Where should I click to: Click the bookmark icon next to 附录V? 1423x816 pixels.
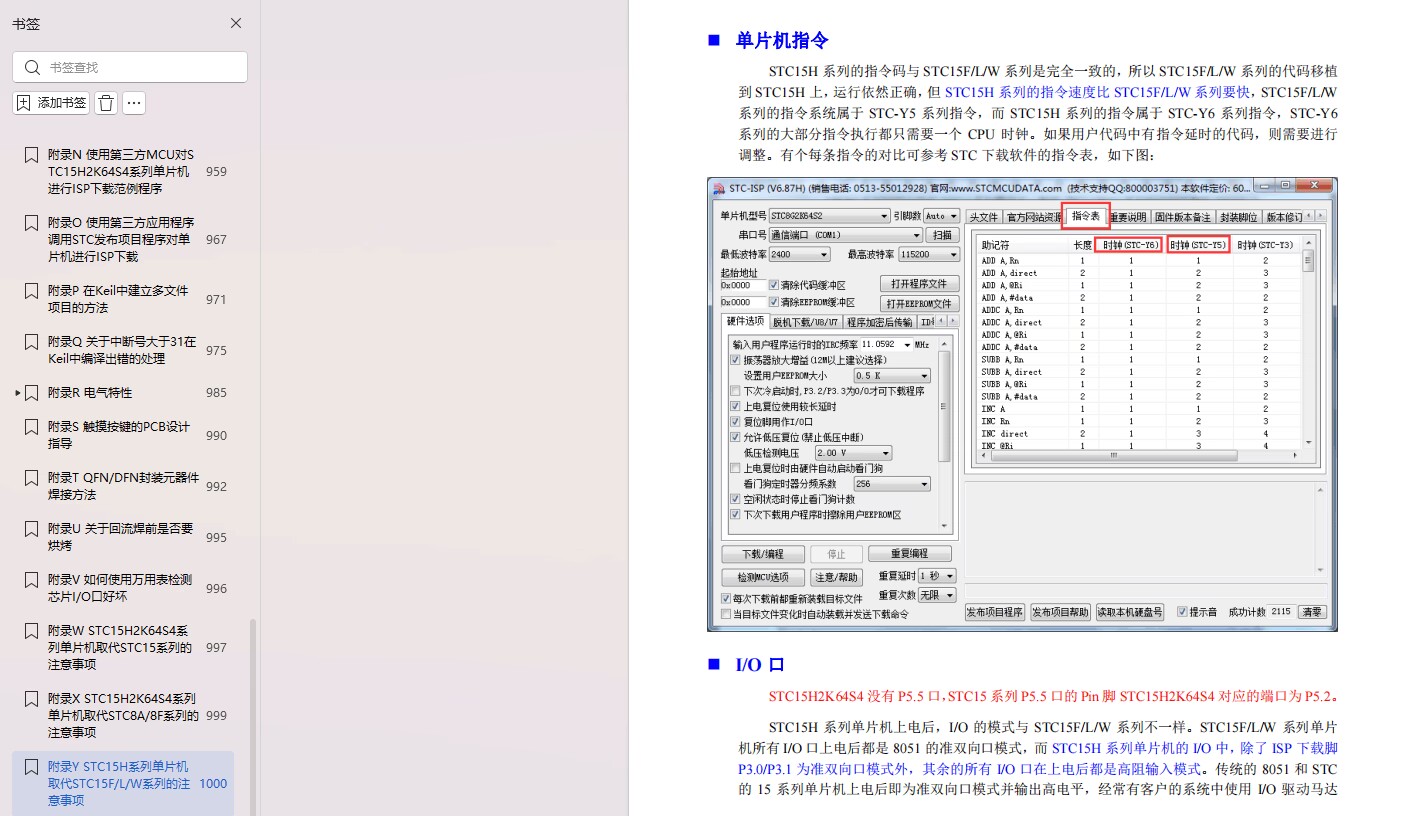(31, 580)
